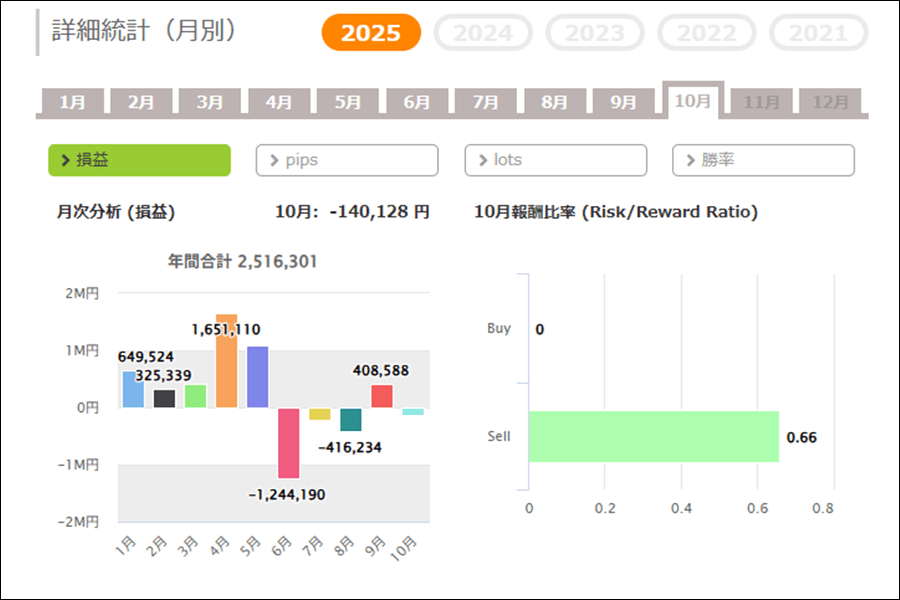Image resolution: width=900 pixels, height=600 pixels.
Task: Switch to the 2023 year button
Action: pos(595,33)
